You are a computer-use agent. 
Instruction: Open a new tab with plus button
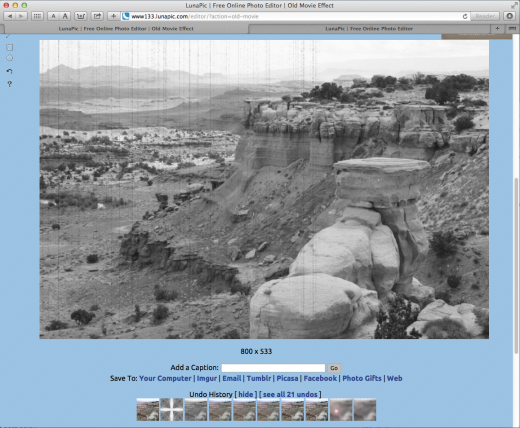497,29
